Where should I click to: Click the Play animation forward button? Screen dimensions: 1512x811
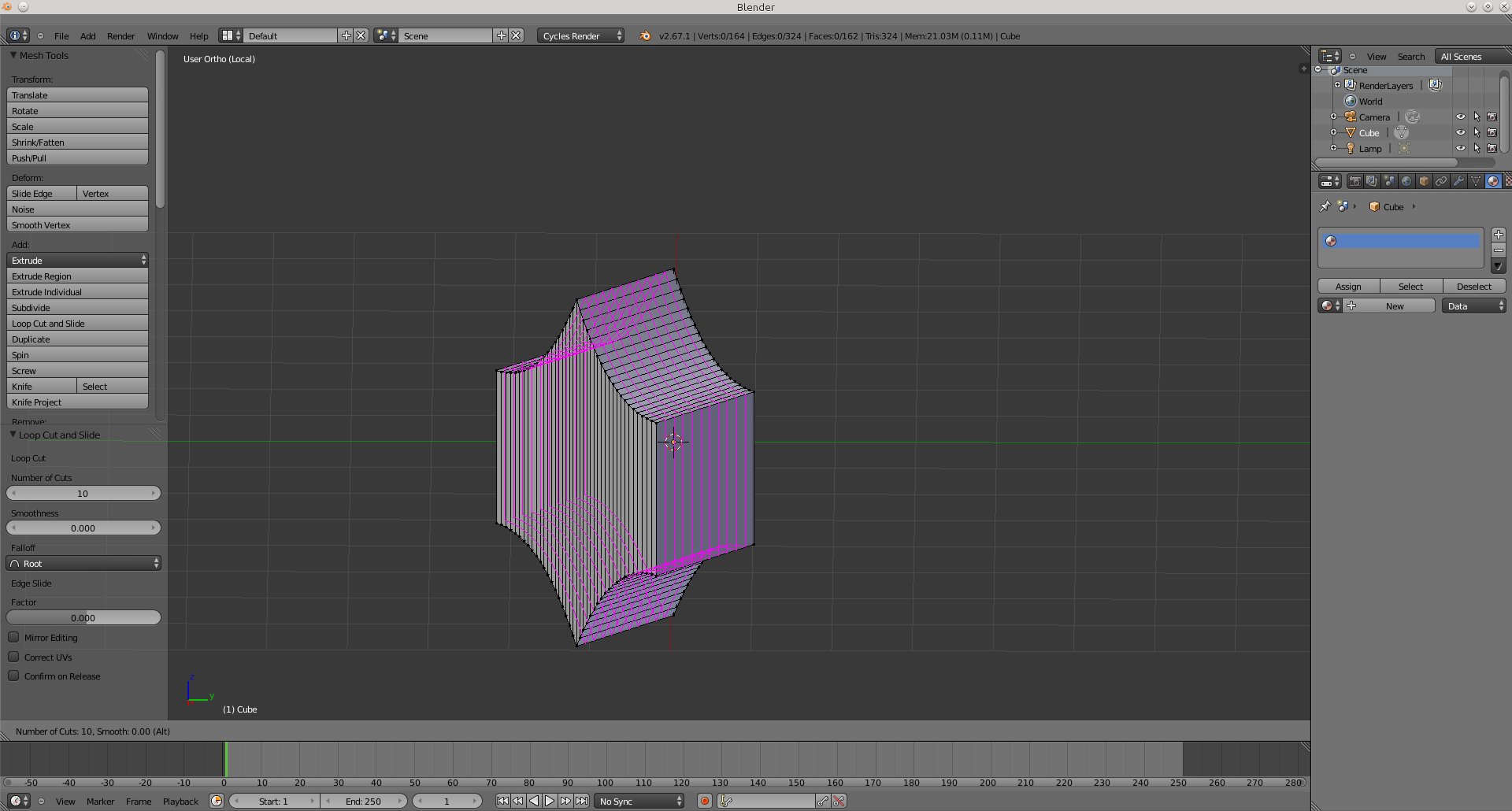pos(550,801)
